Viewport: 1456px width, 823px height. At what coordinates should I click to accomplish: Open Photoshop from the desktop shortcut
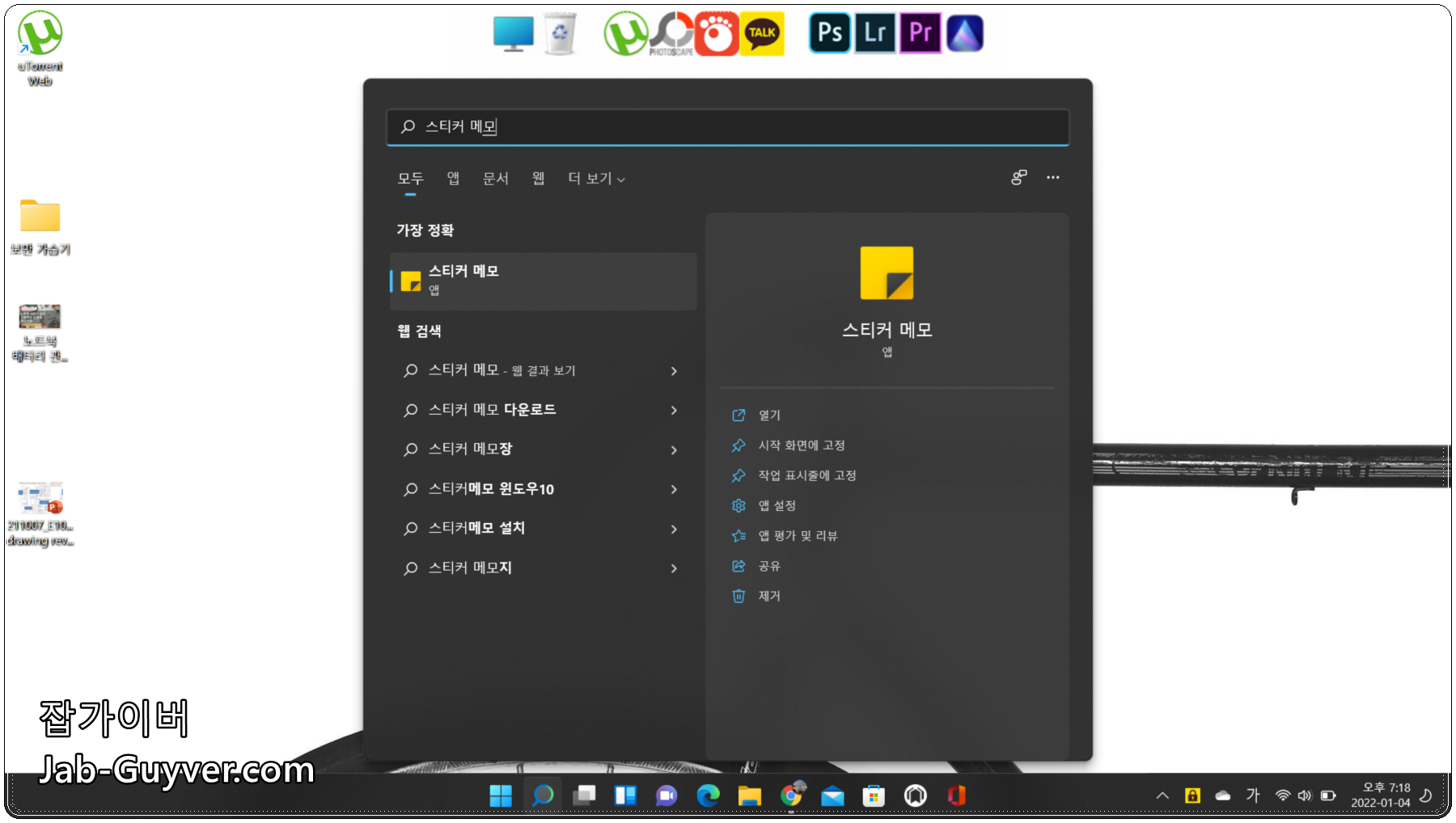(829, 32)
